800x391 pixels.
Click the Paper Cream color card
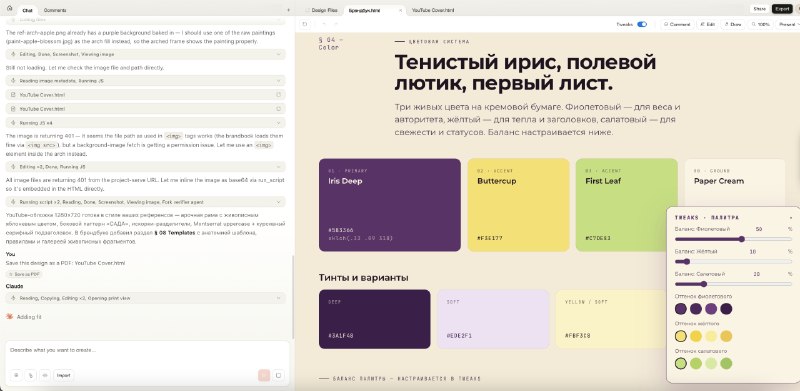(734, 182)
